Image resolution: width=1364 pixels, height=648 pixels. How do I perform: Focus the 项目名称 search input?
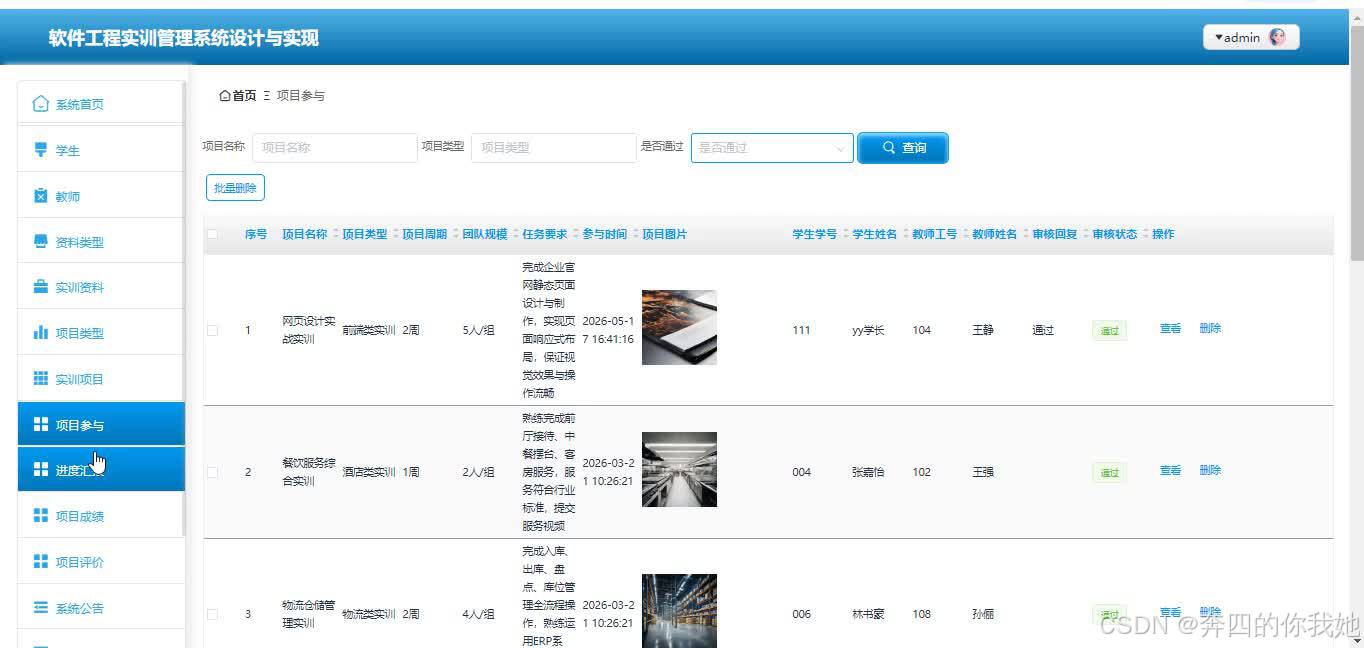(x=335, y=147)
